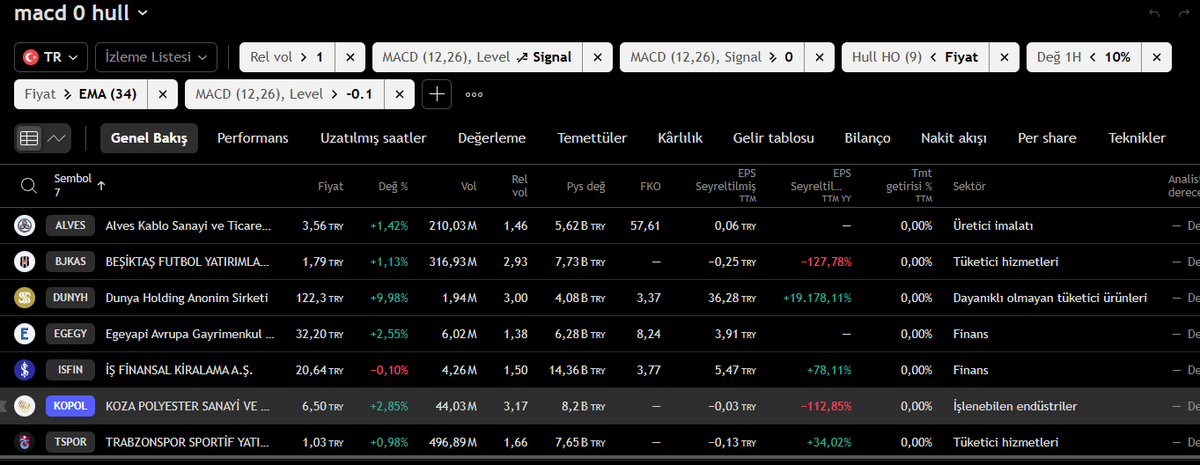This screenshot has height=465, width=1200.
Task: Sort by Tmt getirisi % column header
Action: point(908,185)
